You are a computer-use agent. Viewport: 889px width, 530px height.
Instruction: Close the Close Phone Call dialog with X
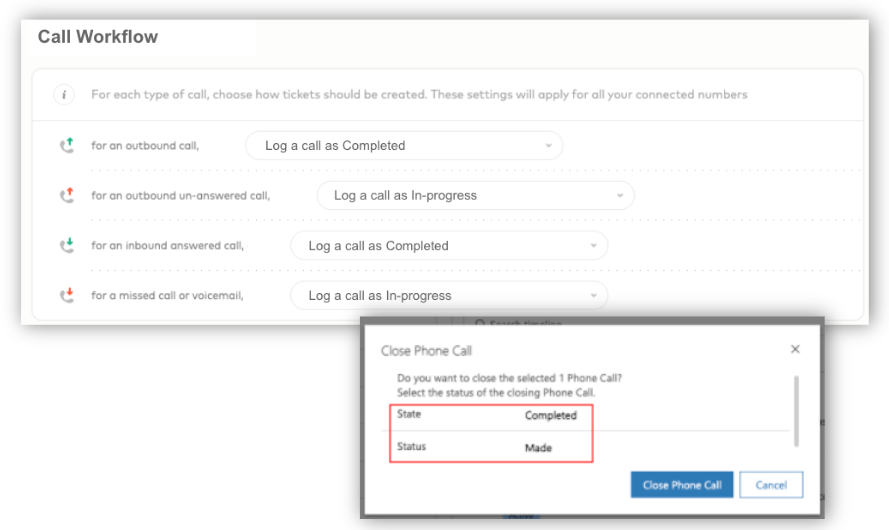point(795,349)
